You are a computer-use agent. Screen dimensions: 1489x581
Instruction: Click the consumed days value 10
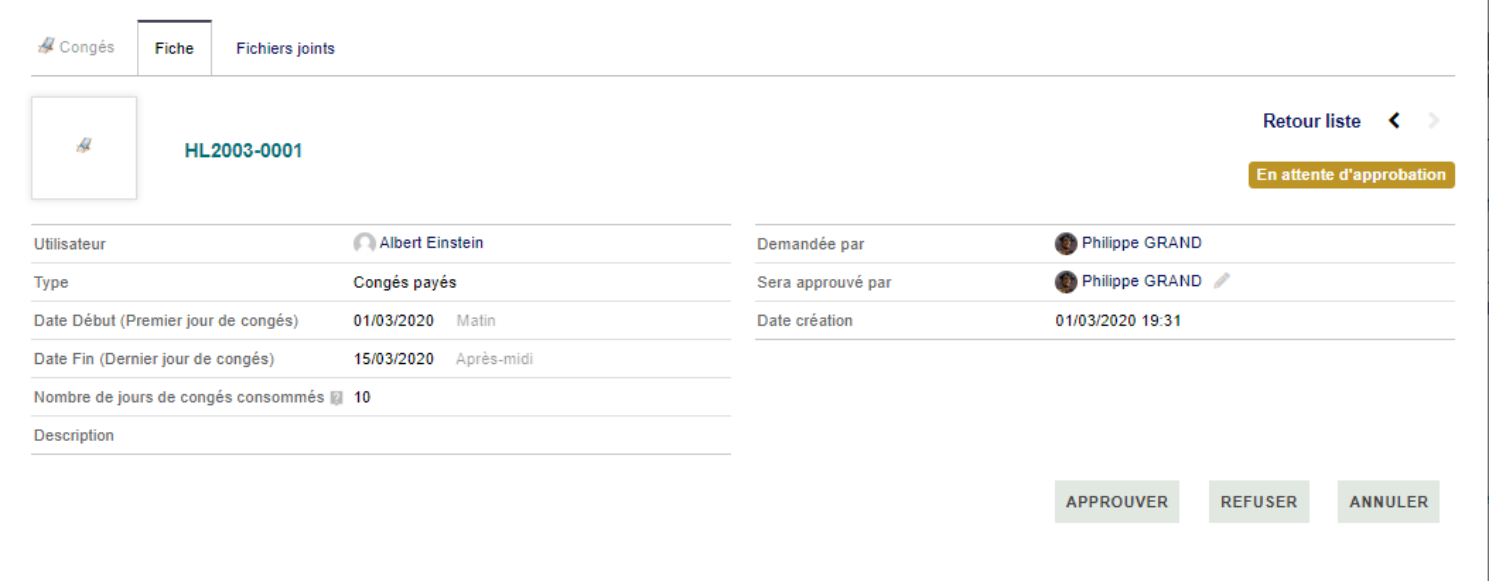pos(362,397)
